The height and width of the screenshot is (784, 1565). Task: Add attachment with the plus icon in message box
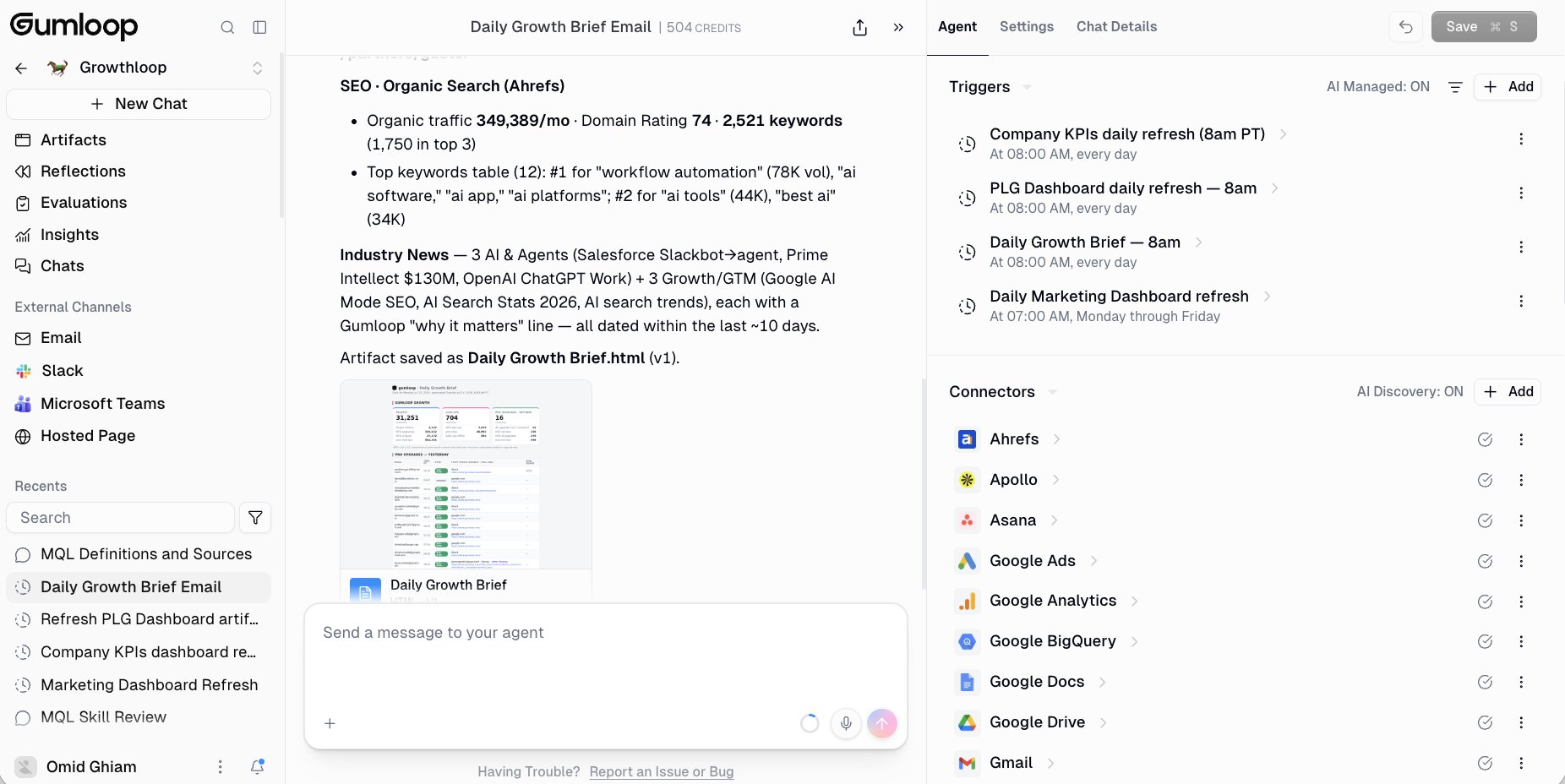330,723
